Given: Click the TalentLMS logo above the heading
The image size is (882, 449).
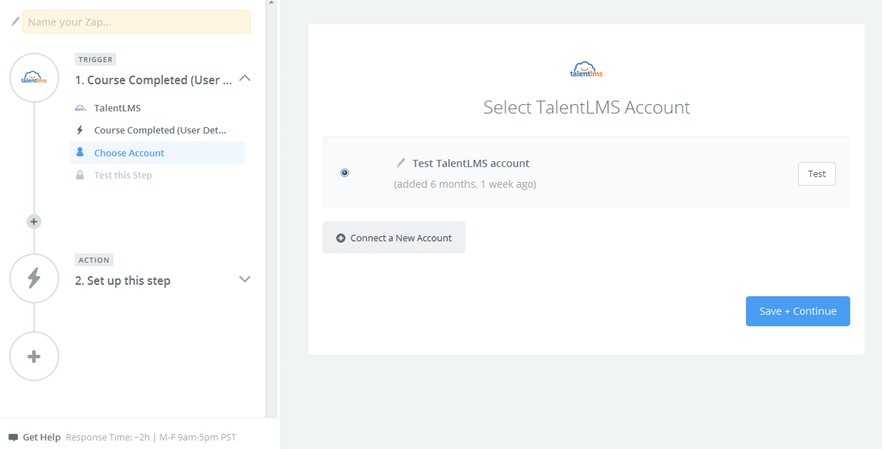Looking at the screenshot, I should click(586, 70).
